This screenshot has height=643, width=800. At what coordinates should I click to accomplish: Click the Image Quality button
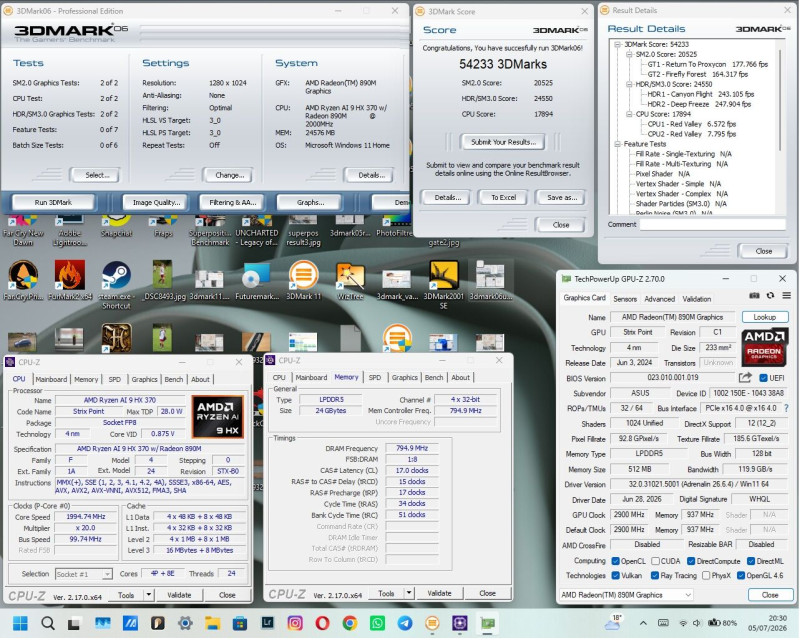[x=156, y=203]
